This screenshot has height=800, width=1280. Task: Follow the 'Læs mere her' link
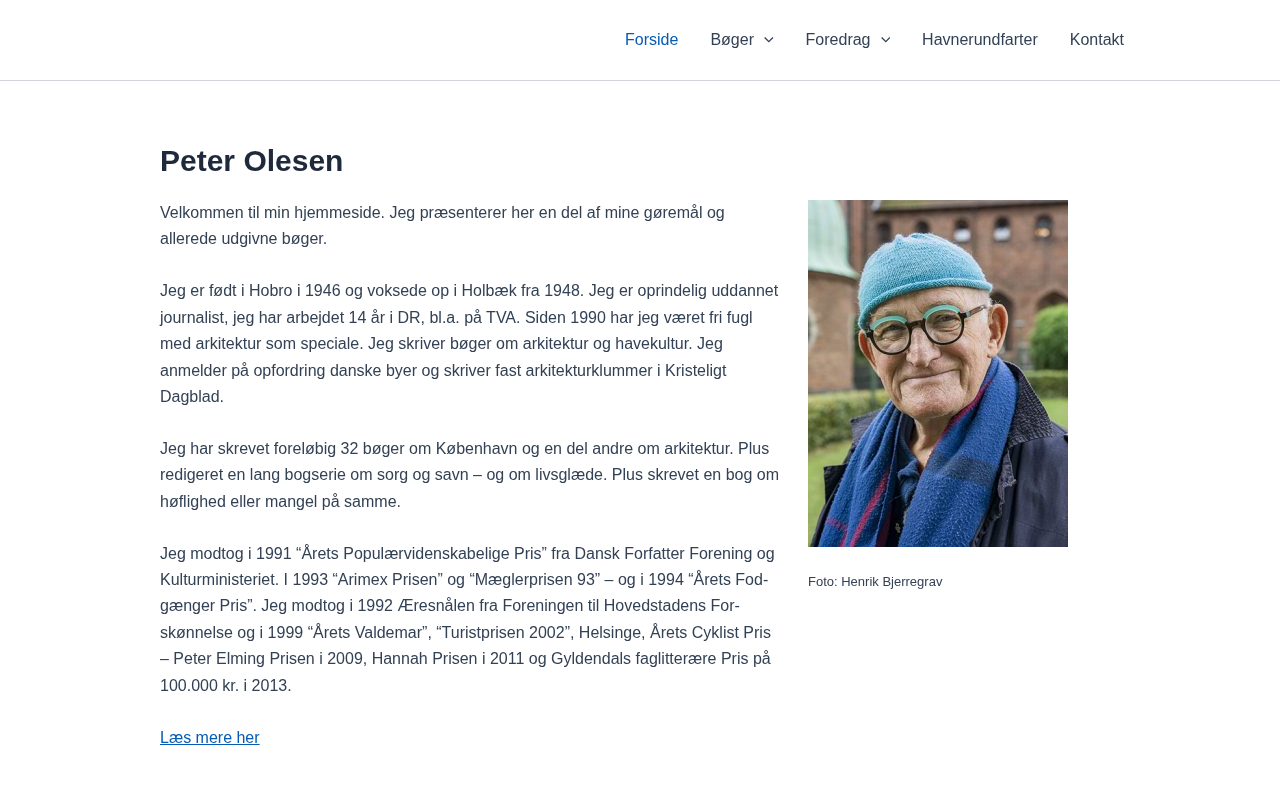209,738
